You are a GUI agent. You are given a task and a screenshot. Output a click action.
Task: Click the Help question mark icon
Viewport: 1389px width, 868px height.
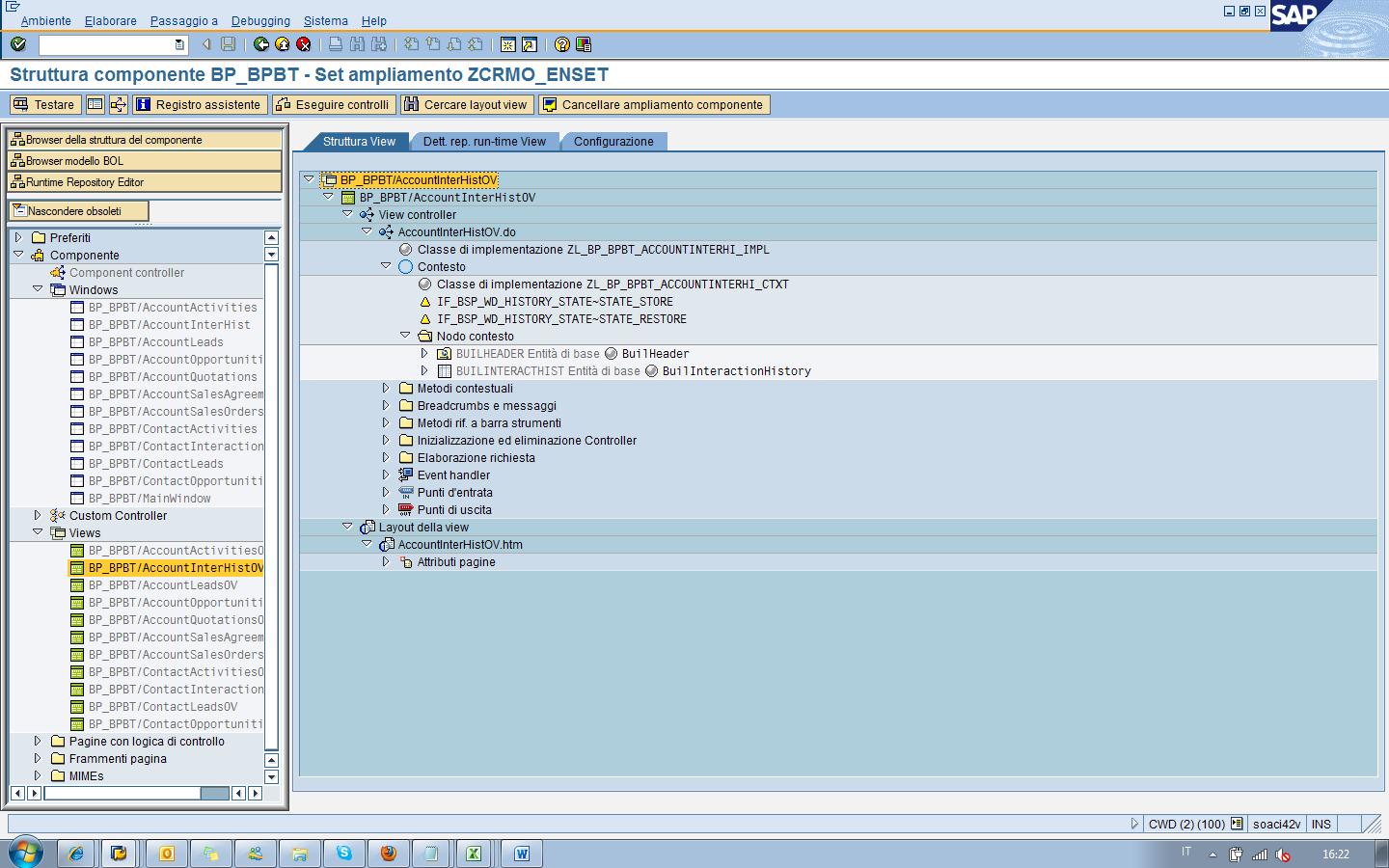560,43
